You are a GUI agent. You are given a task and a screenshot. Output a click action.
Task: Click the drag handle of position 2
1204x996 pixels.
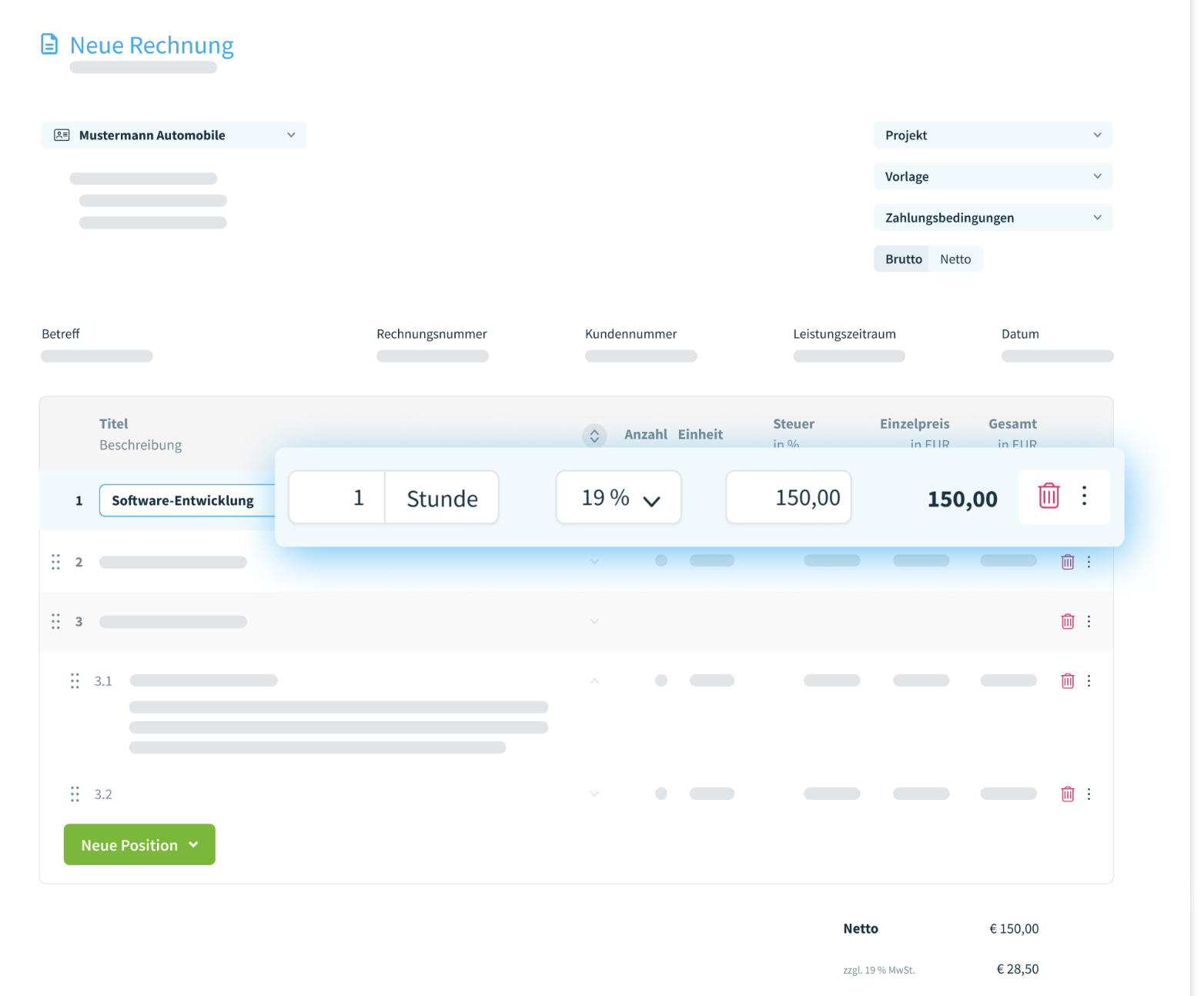coord(55,562)
